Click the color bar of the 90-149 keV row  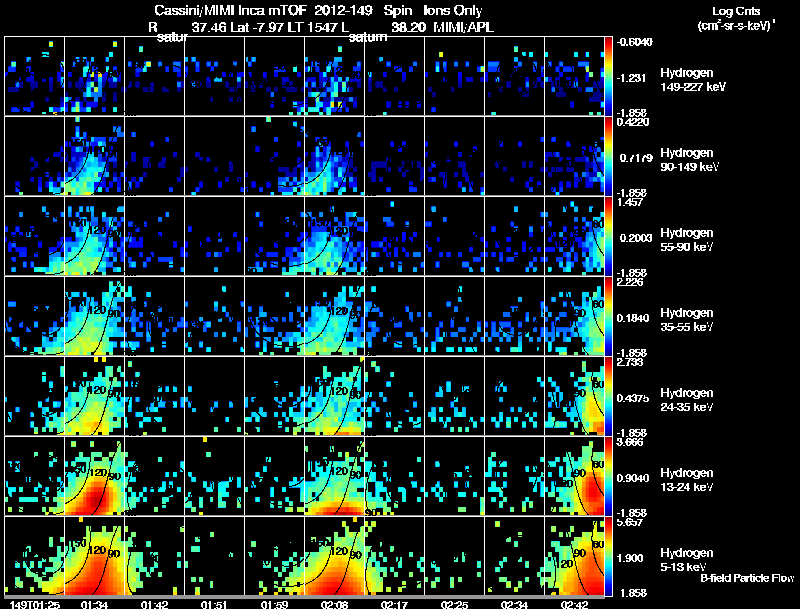608,156
